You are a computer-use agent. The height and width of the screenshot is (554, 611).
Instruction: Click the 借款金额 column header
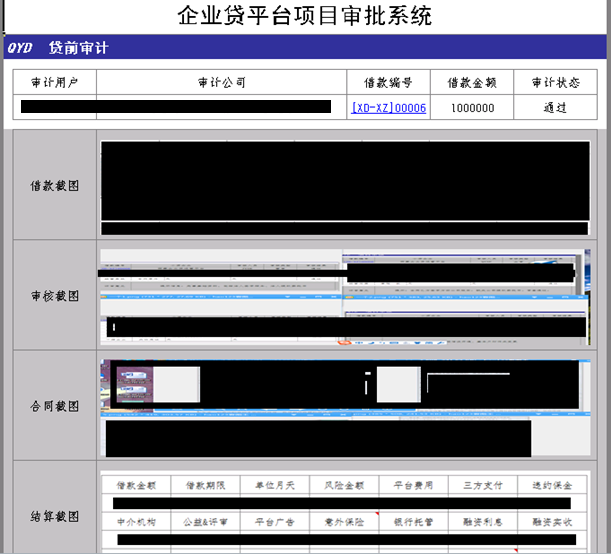[x=472, y=82]
